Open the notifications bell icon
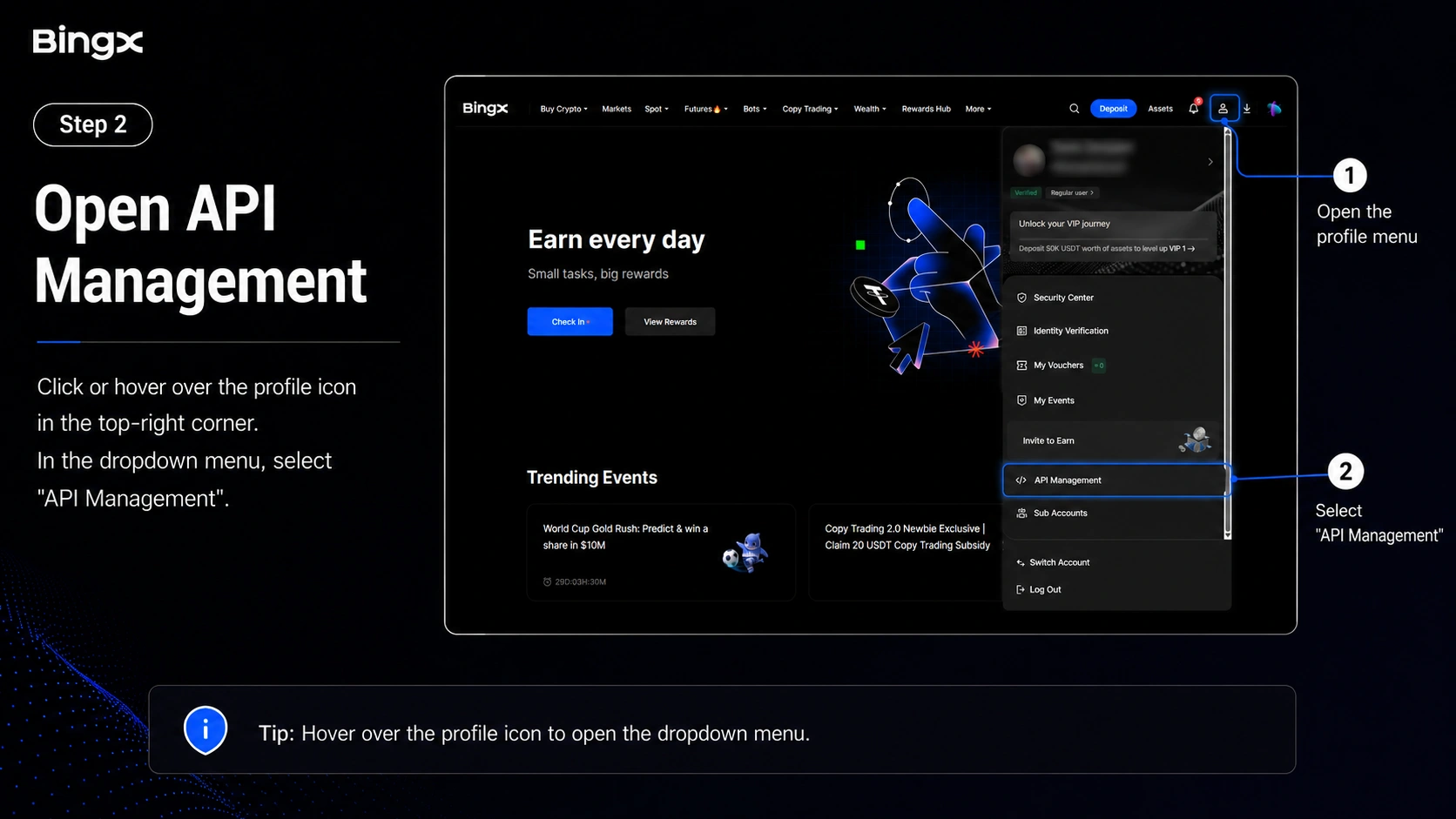This screenshot has height=819, width=1456. click(1194, 108)
